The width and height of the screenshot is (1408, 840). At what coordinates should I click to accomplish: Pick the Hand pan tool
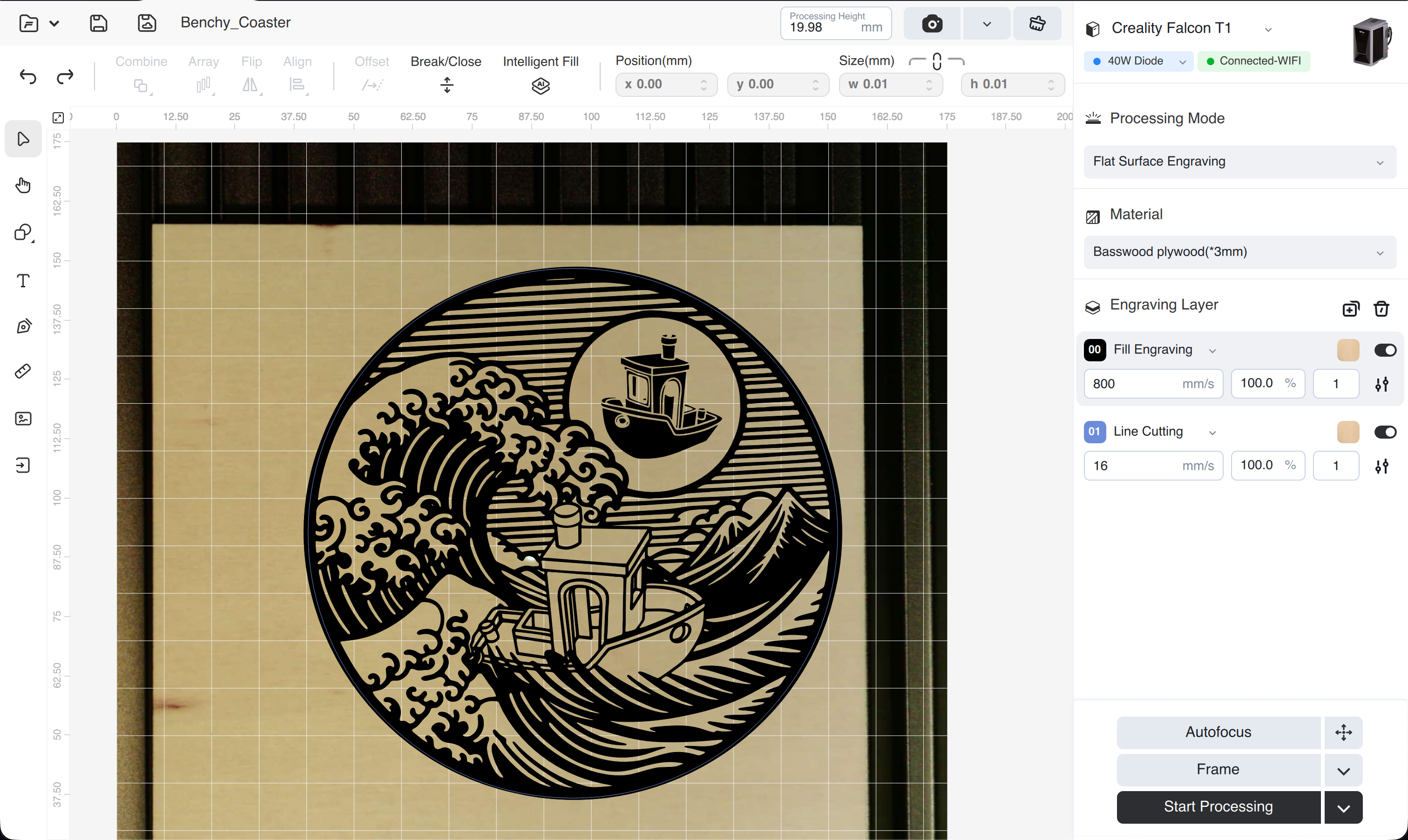[x=23, y=186]
